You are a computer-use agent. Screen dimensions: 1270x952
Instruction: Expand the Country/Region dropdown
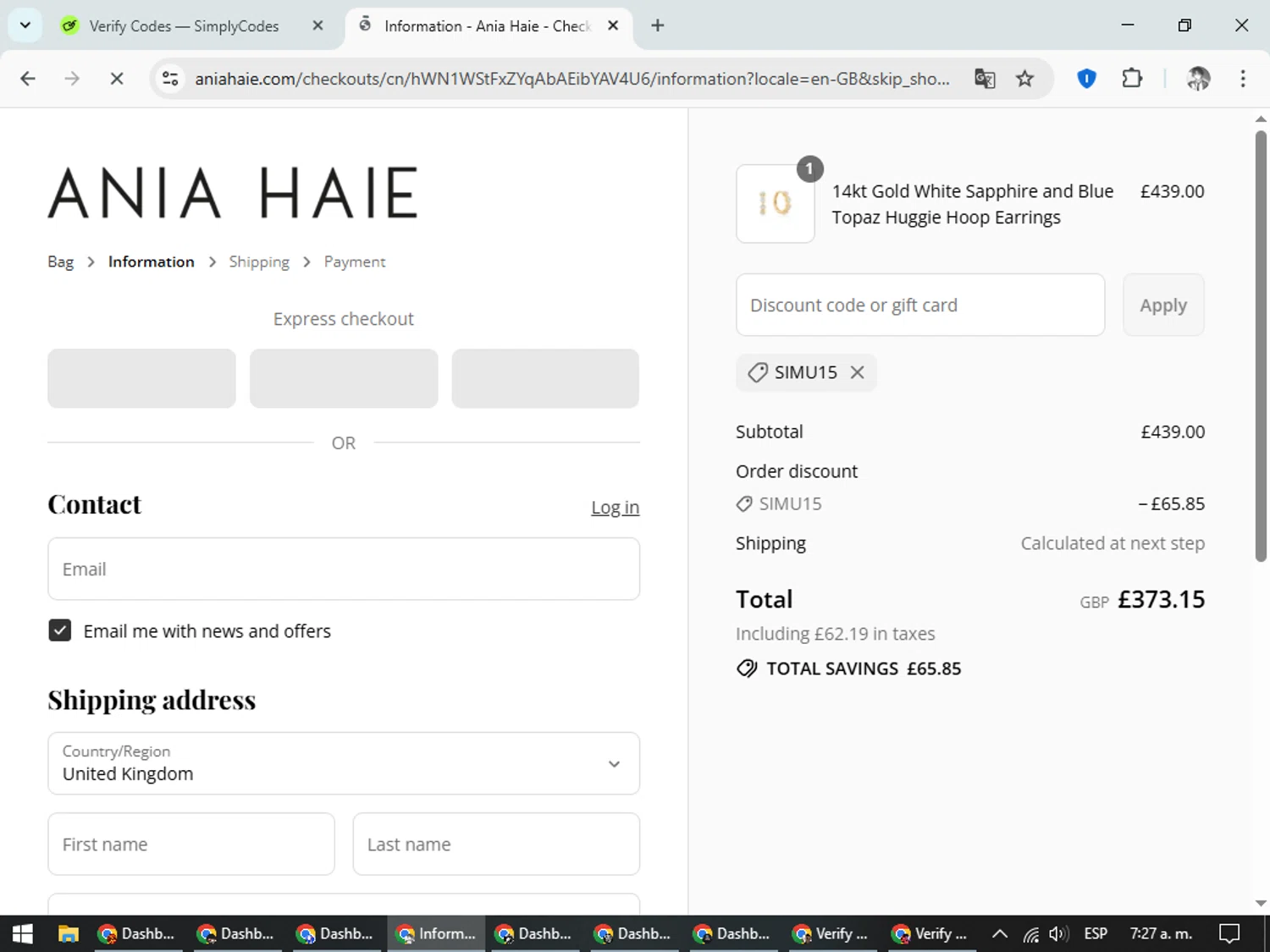(x=344, y=763)
